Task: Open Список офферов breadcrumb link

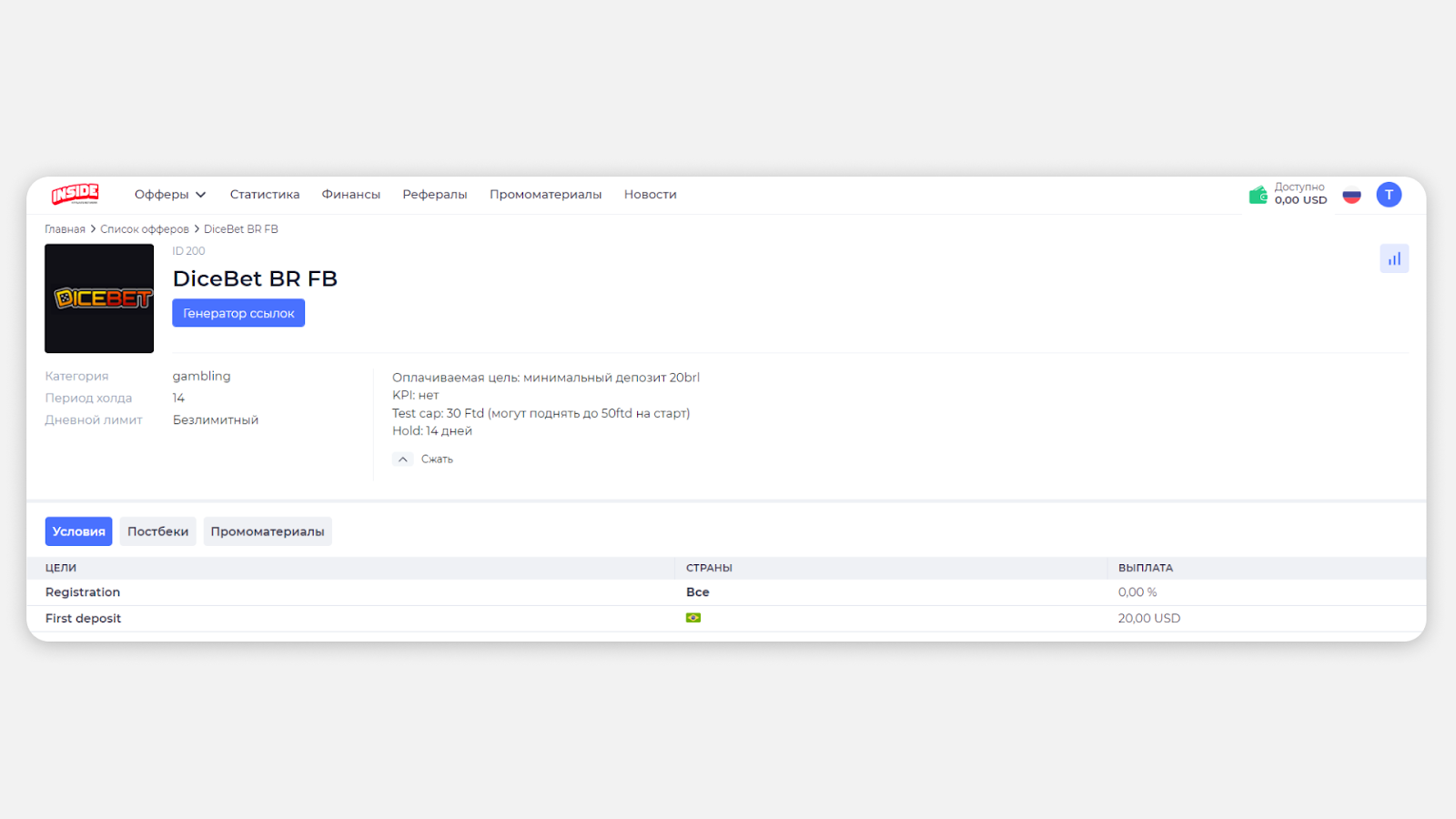Action: 145,229
